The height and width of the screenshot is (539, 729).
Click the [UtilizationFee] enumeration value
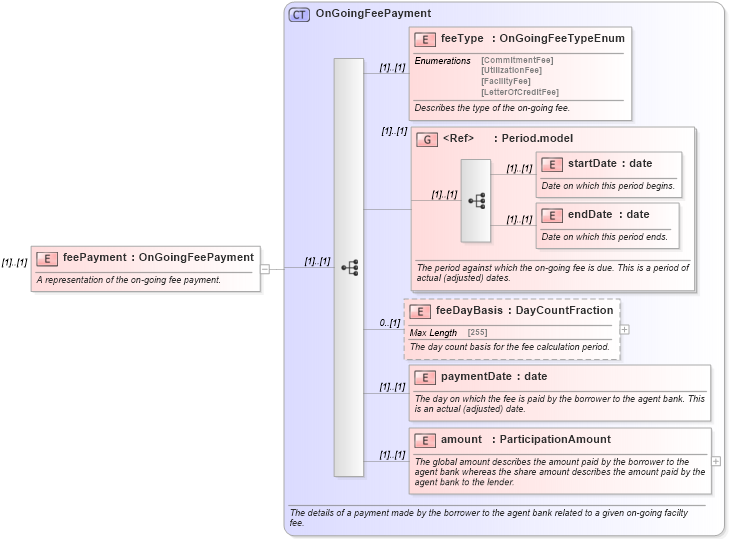point(511,70)
